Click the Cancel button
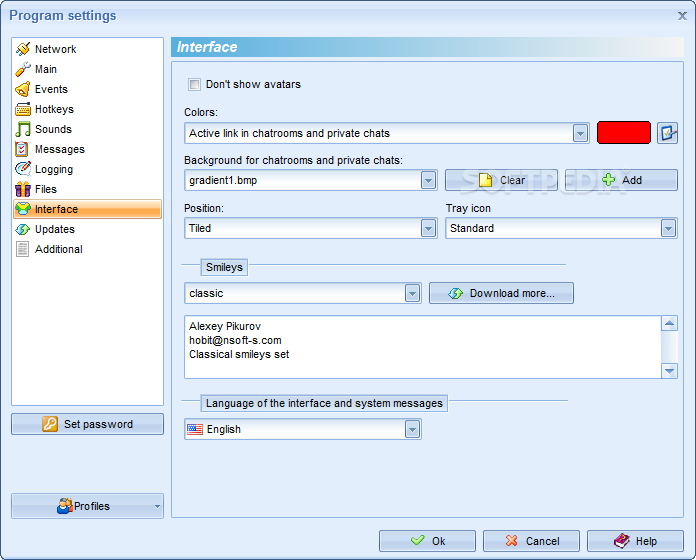The image size is (696, 560). (531, 541)
